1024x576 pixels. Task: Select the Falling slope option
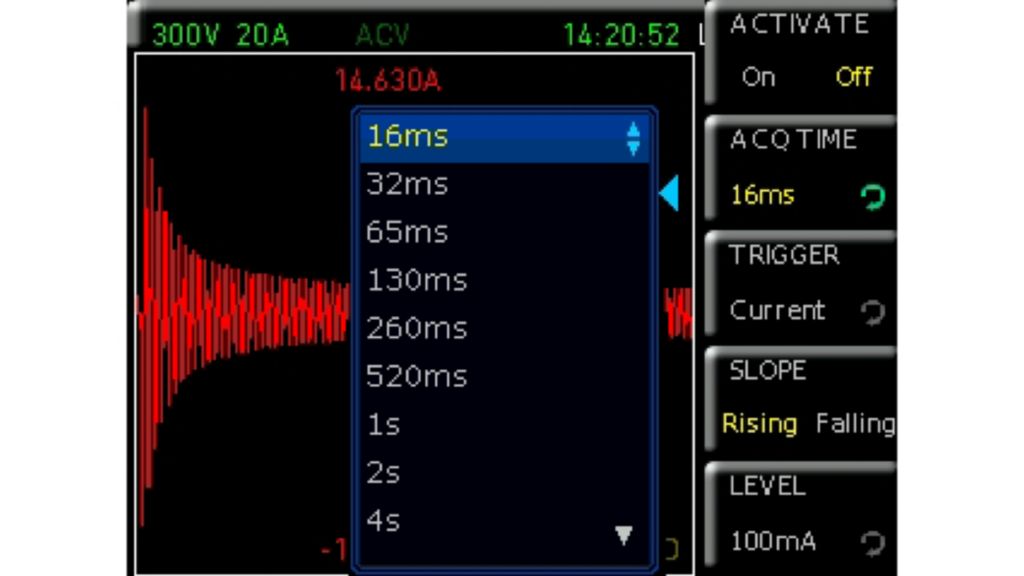(x=854, y=423)
